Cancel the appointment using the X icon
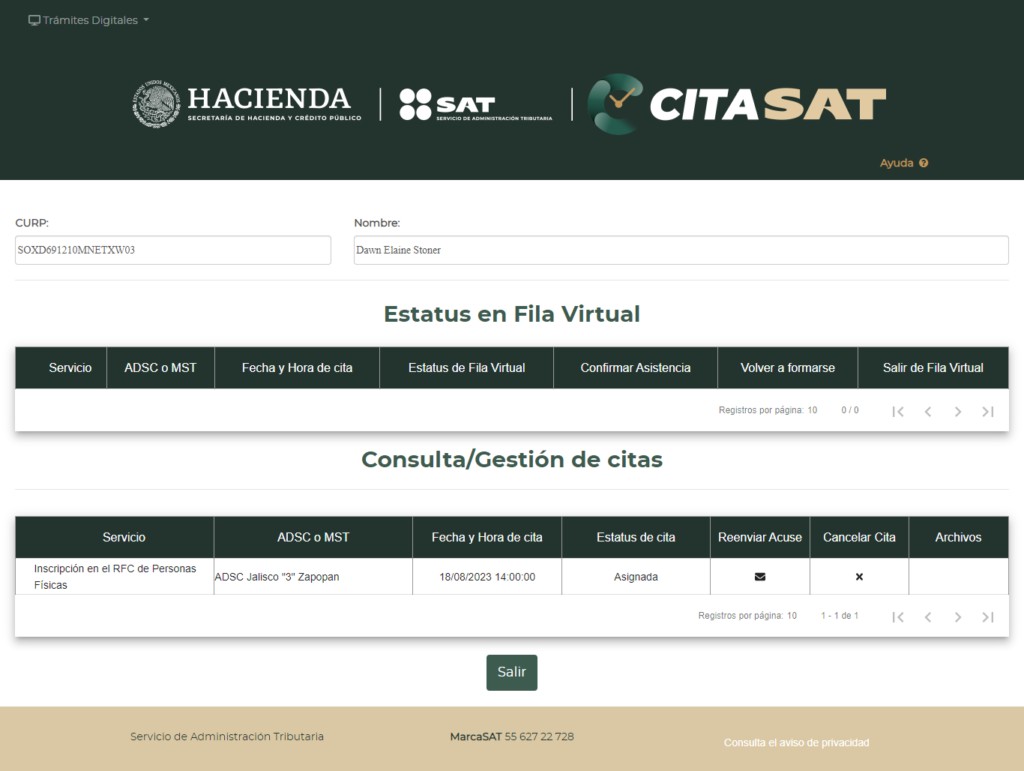The width and height of the screenshot is (1024, 771). tap(859, 577)
